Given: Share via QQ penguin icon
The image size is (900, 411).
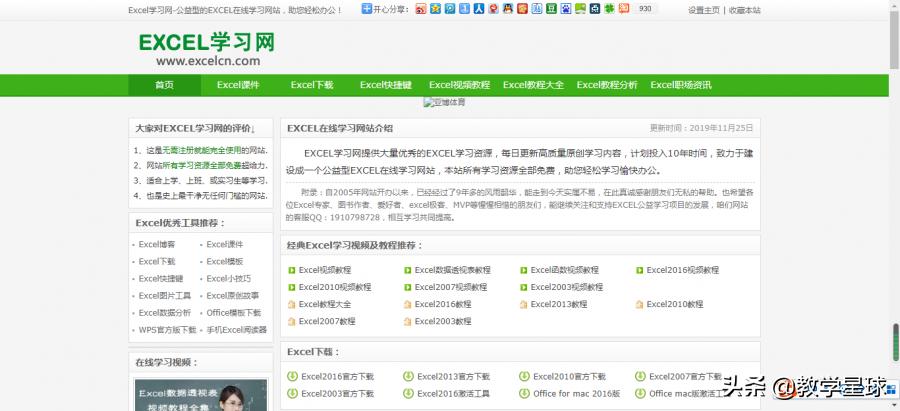Looking at the screenshot, I should [508, 9].
